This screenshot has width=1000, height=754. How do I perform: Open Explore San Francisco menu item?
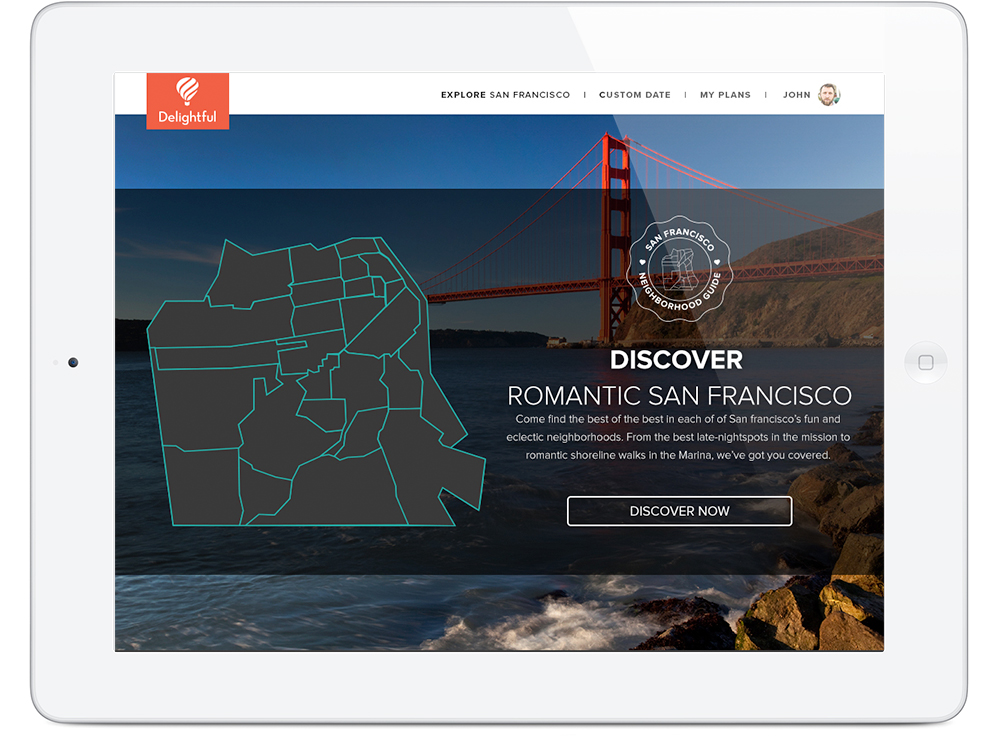tap(505, 94)
